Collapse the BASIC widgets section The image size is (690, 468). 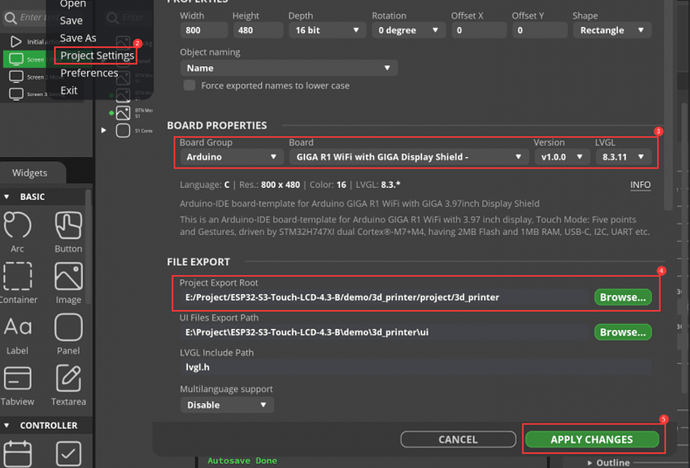pos(7,197)
